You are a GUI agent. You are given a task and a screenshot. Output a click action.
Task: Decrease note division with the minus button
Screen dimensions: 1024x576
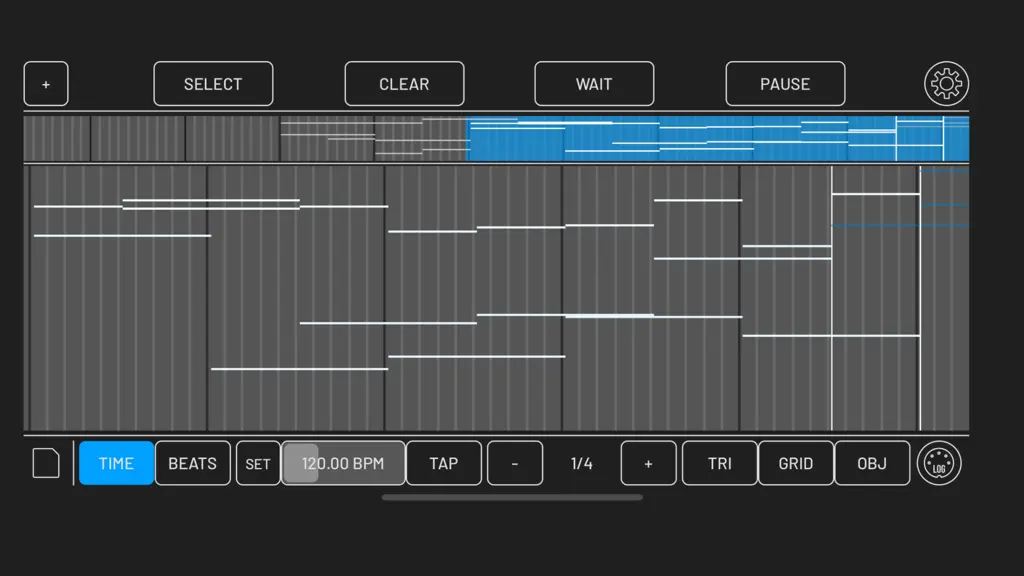pos(515,463)
